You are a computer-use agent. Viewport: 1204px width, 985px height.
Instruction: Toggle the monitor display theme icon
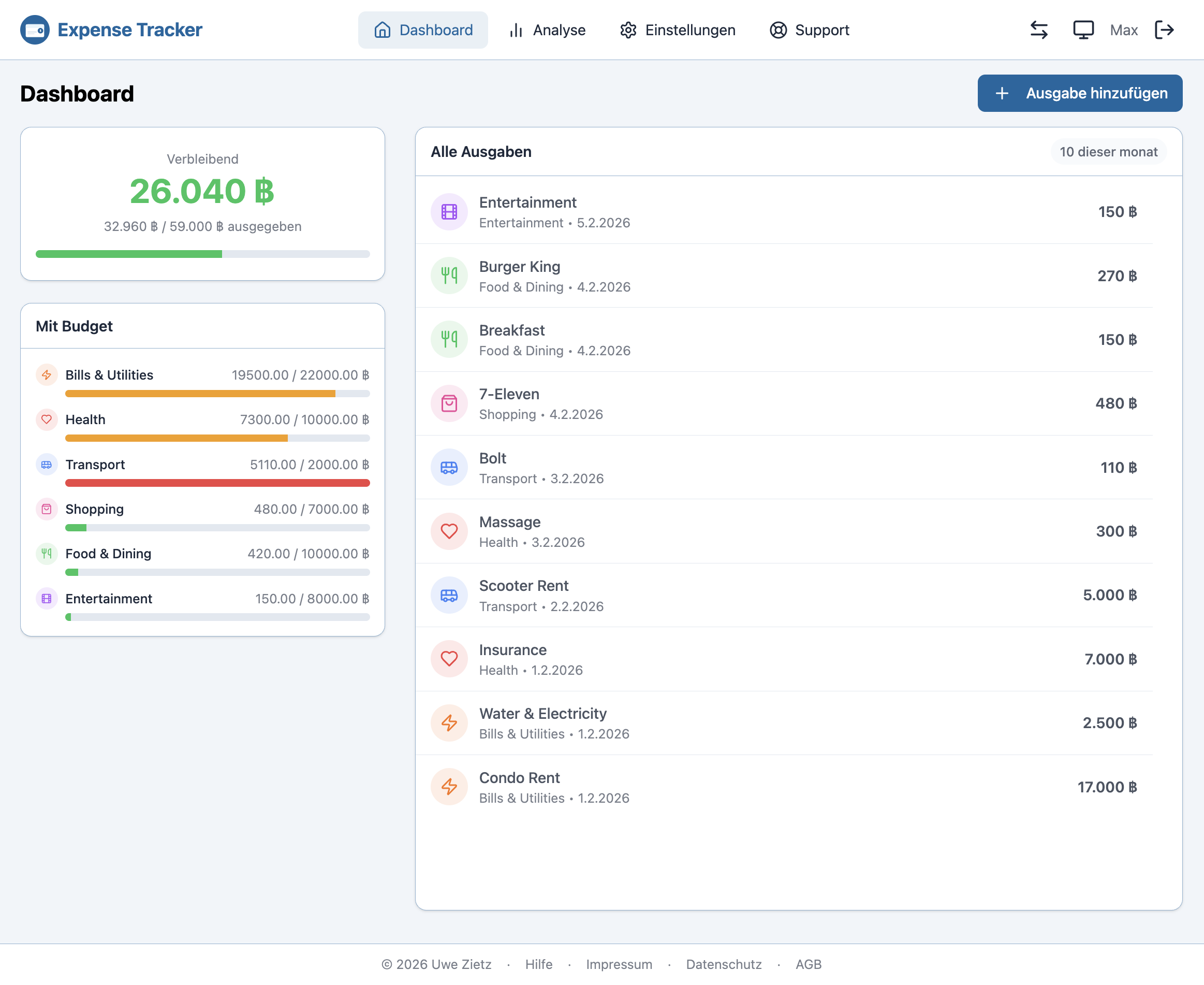[x=1083, y=30]
